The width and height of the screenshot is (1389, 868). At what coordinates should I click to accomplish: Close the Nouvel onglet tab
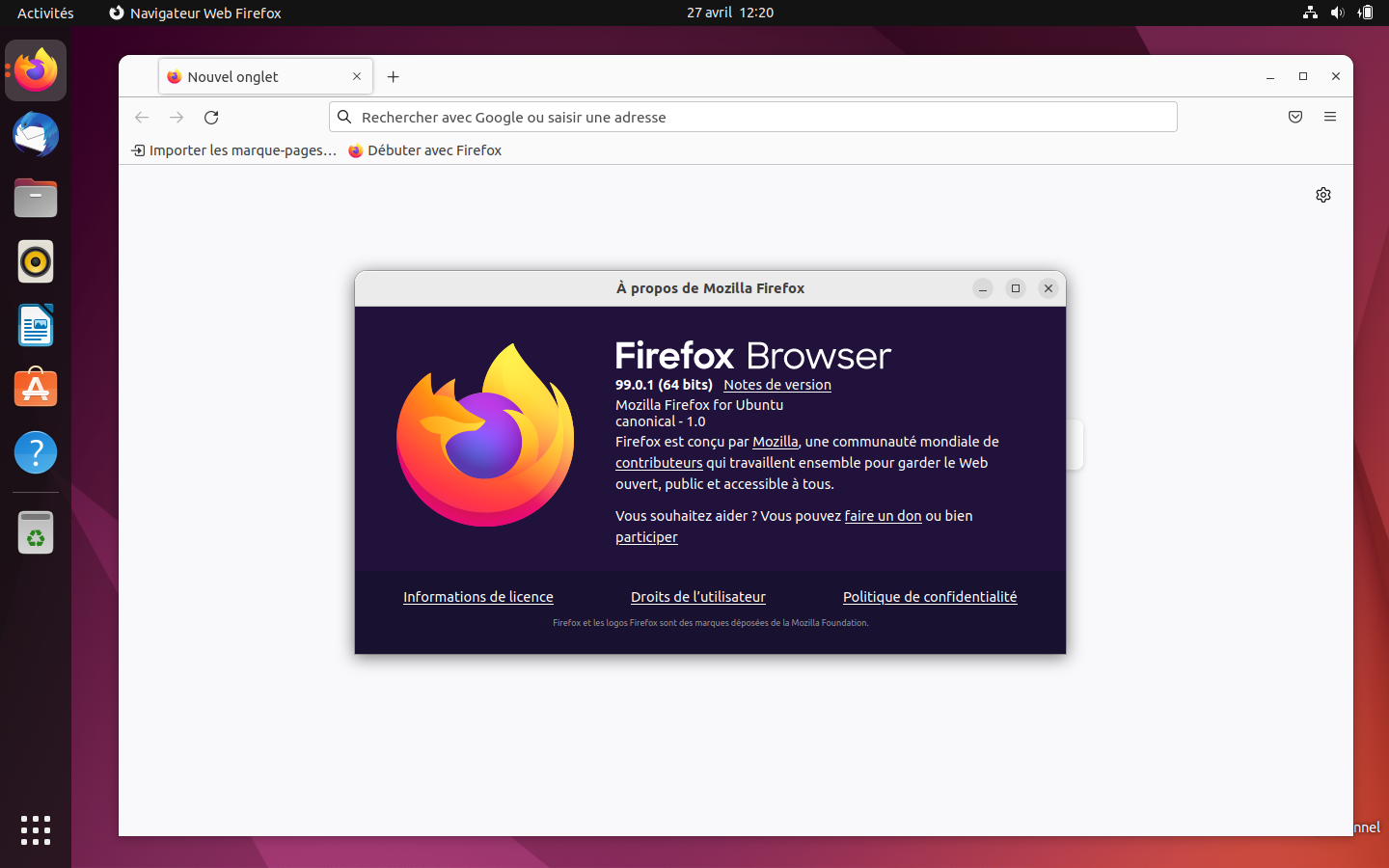(x=357, y=76)
